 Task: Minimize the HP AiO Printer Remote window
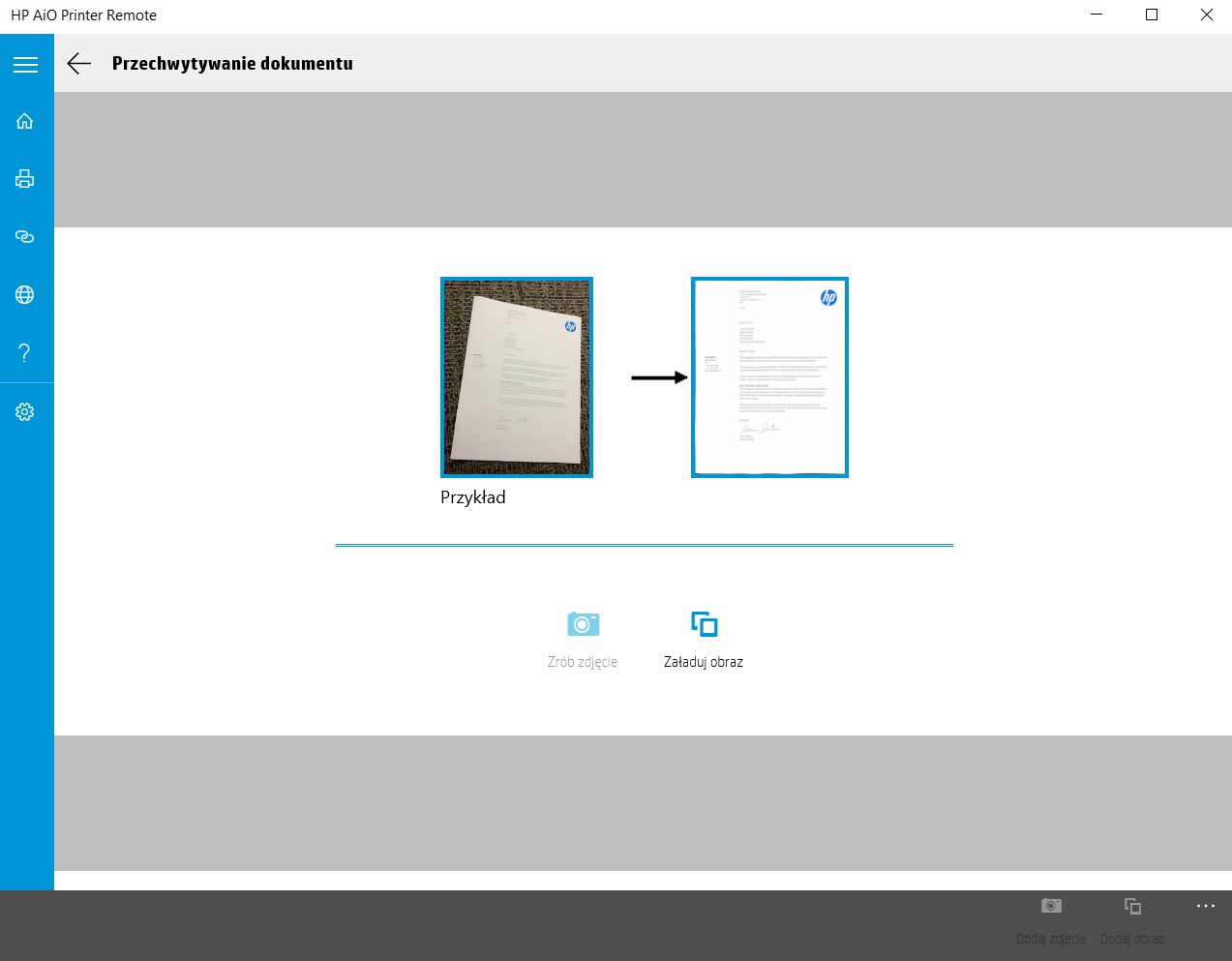[1097, 15]
